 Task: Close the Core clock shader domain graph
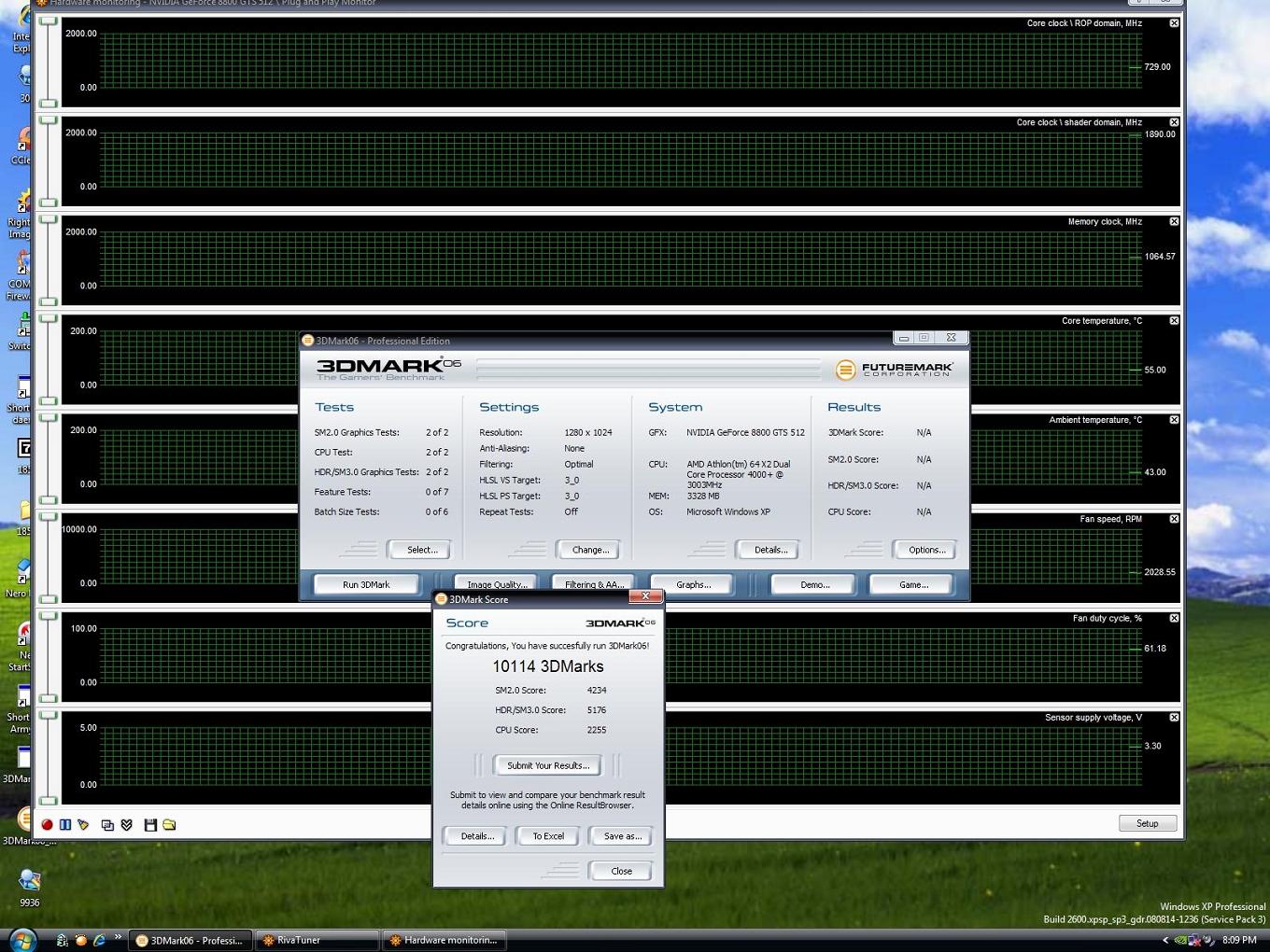pyautogui.click(x=1174, y=122)
